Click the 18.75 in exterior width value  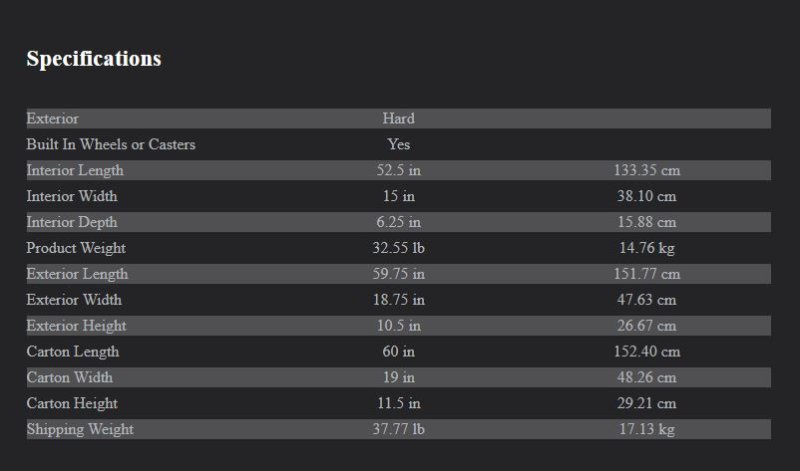pos(398,300)
